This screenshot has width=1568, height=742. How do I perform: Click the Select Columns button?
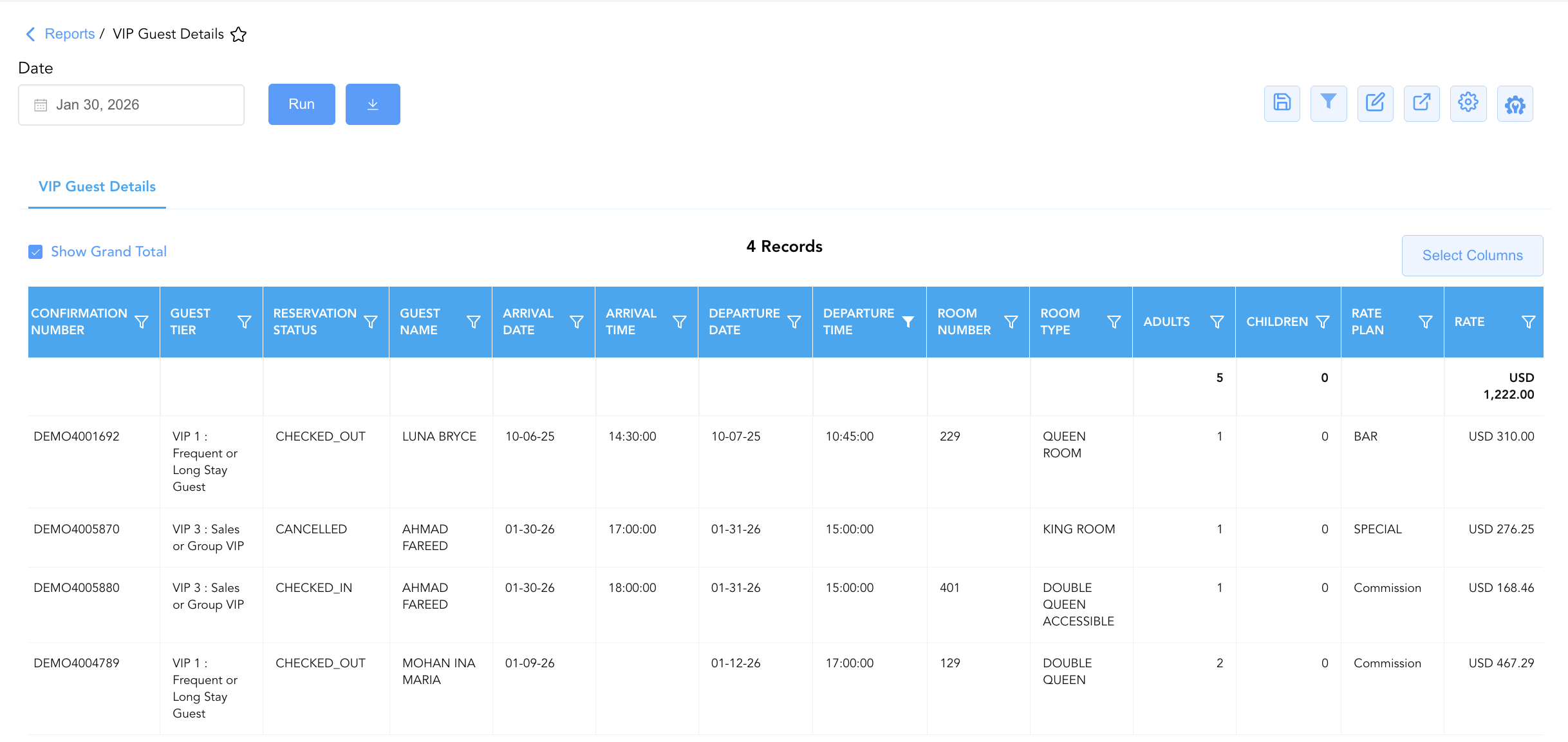[x=1472, y=256]
